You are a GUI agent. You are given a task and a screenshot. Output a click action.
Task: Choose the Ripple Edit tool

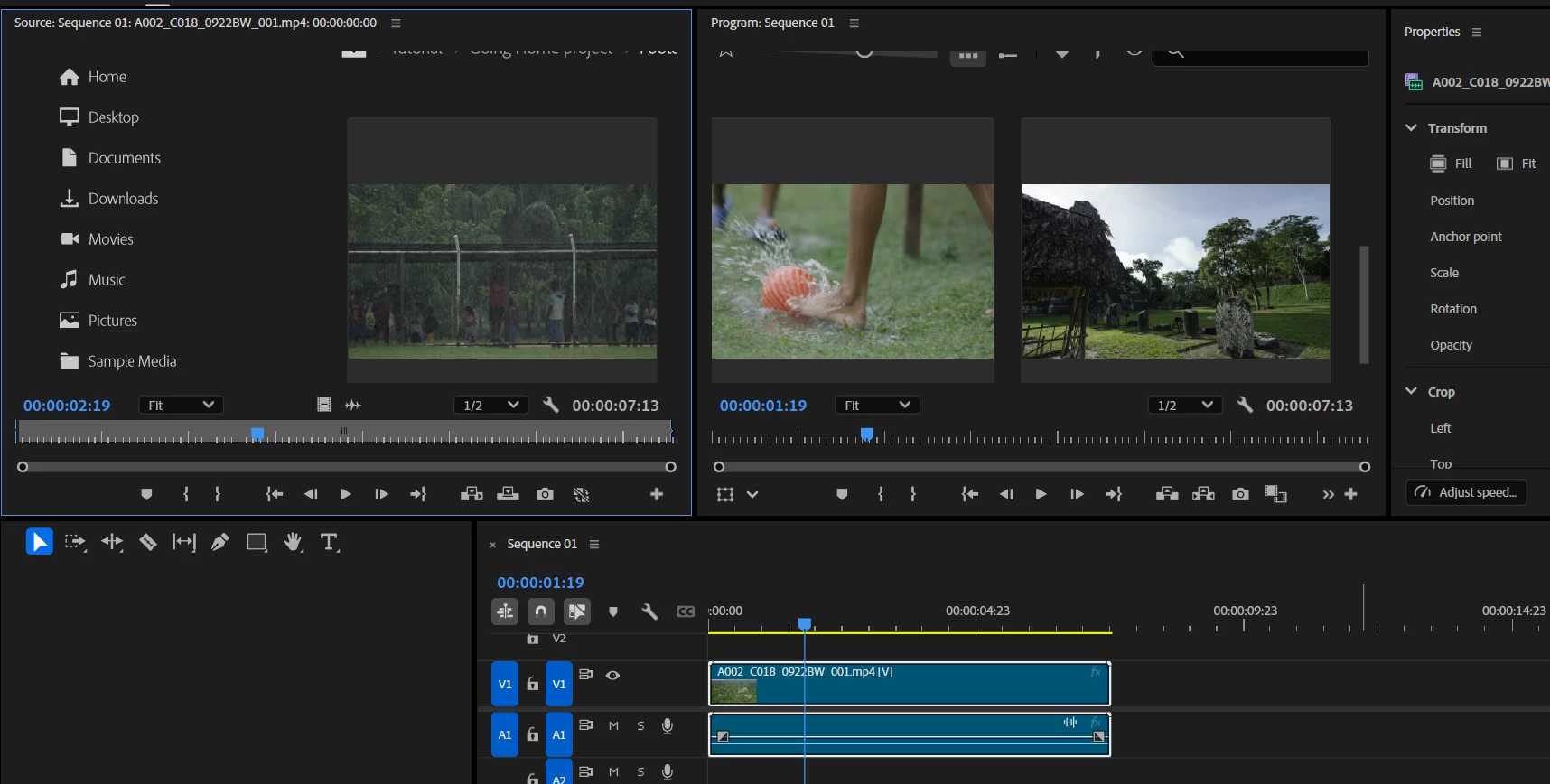tap(112, 542)
